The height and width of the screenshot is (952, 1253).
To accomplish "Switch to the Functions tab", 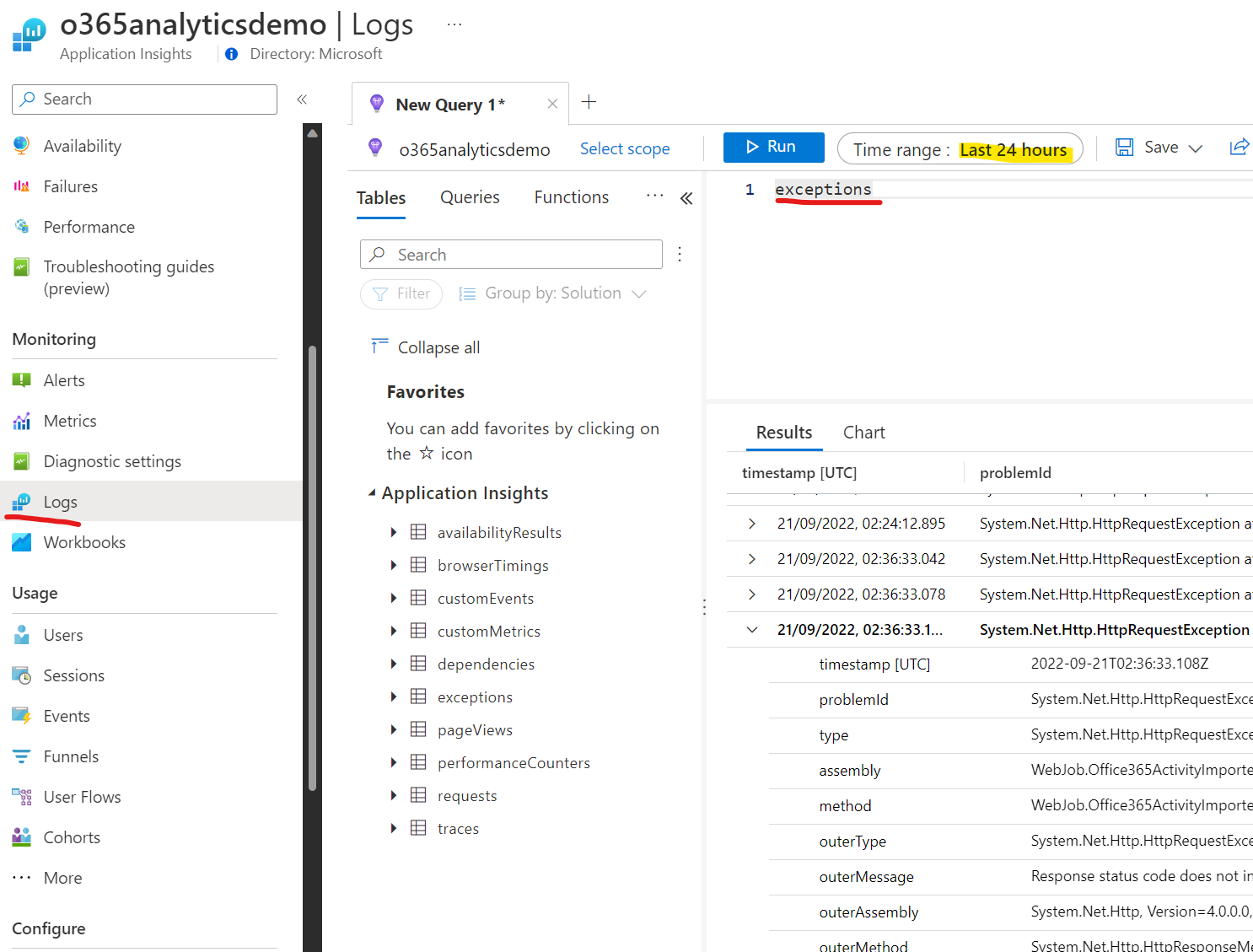I will point(571,197).
